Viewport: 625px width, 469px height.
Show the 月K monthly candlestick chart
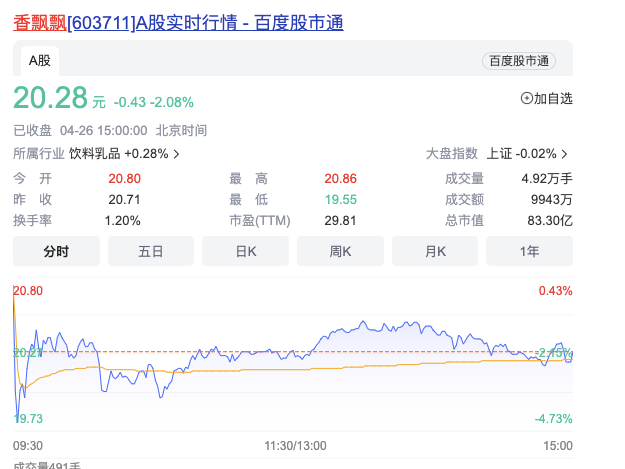tap(435, 251)
